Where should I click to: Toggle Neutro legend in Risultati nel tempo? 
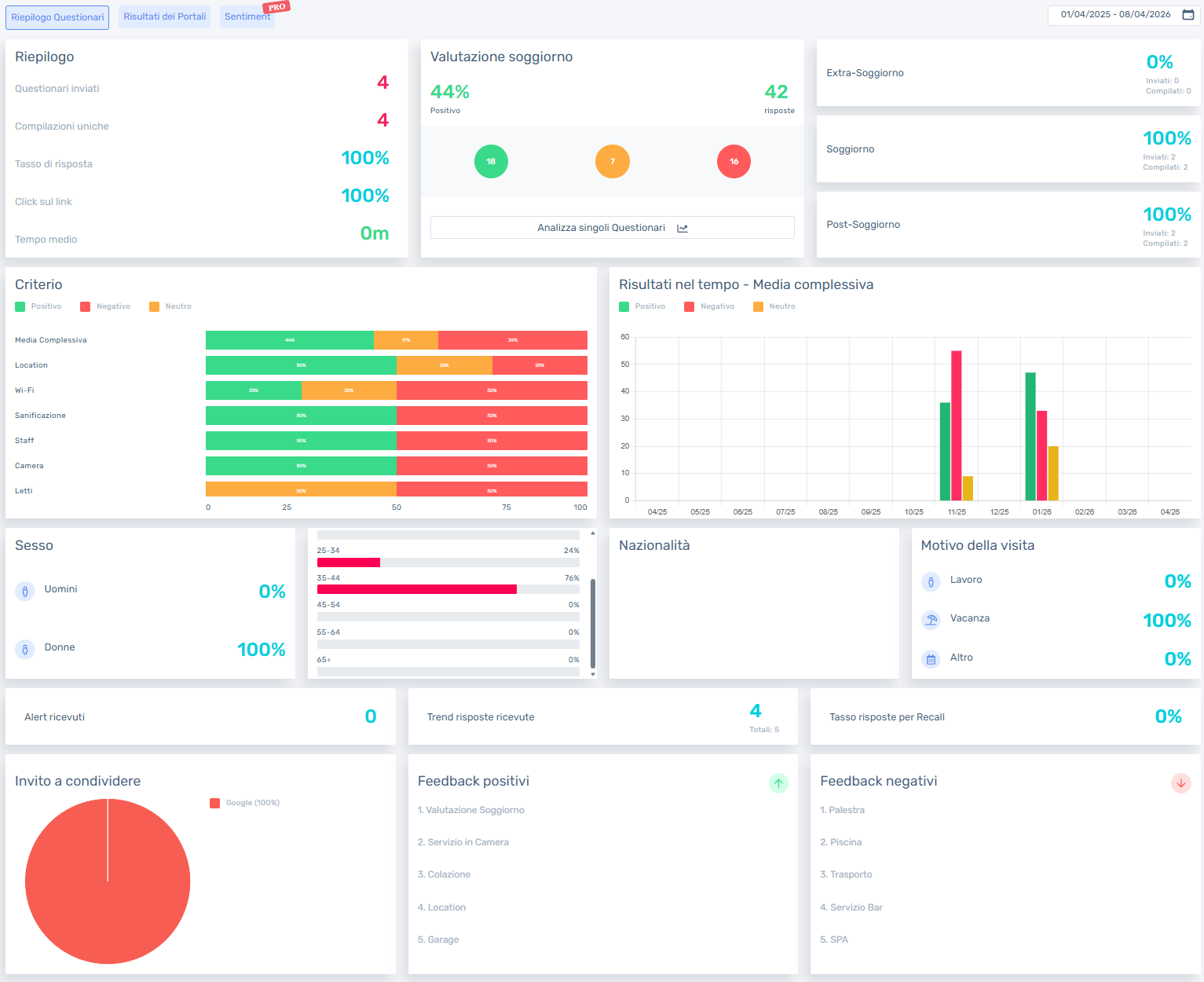[x=774, y=306]
